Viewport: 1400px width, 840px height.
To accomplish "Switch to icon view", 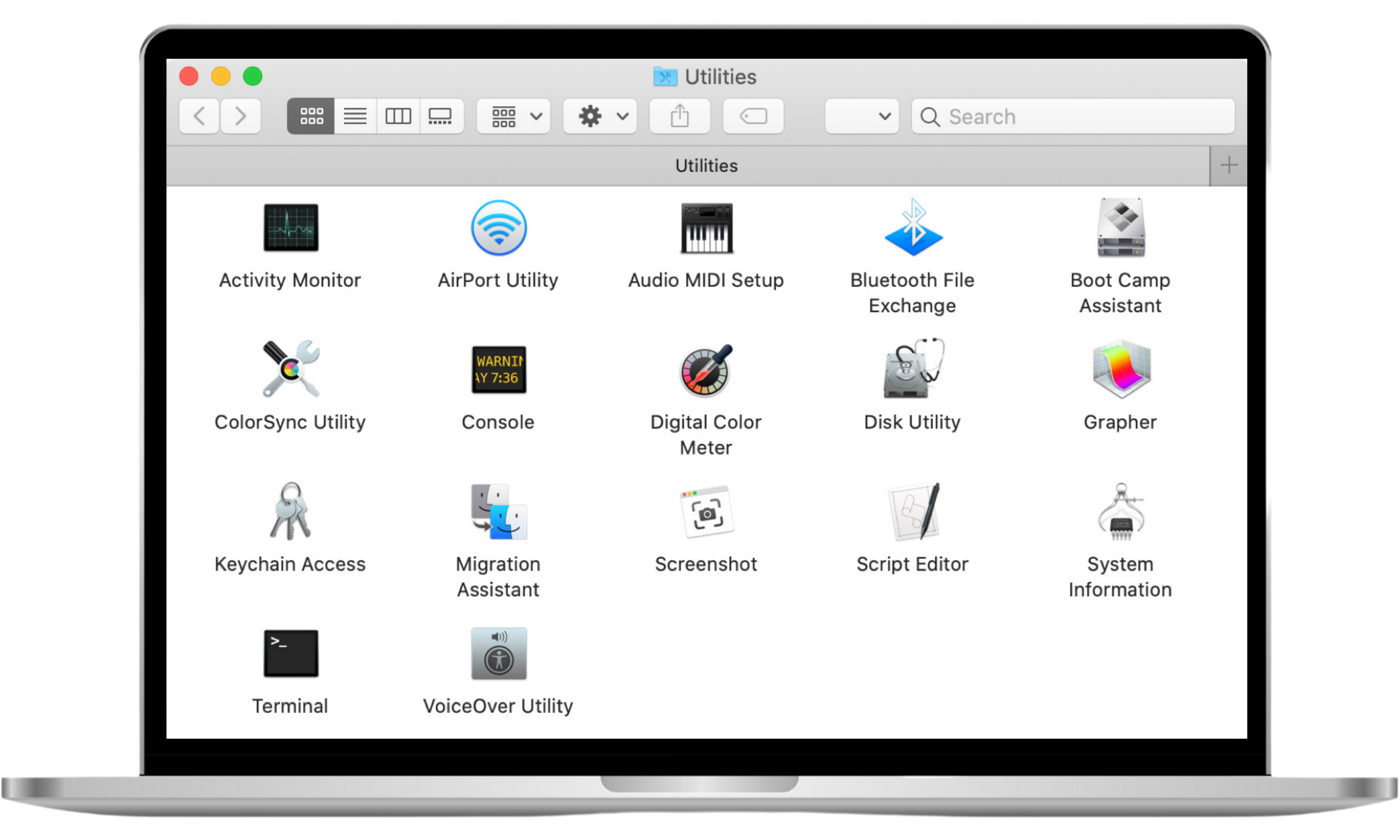I will 311,116.
